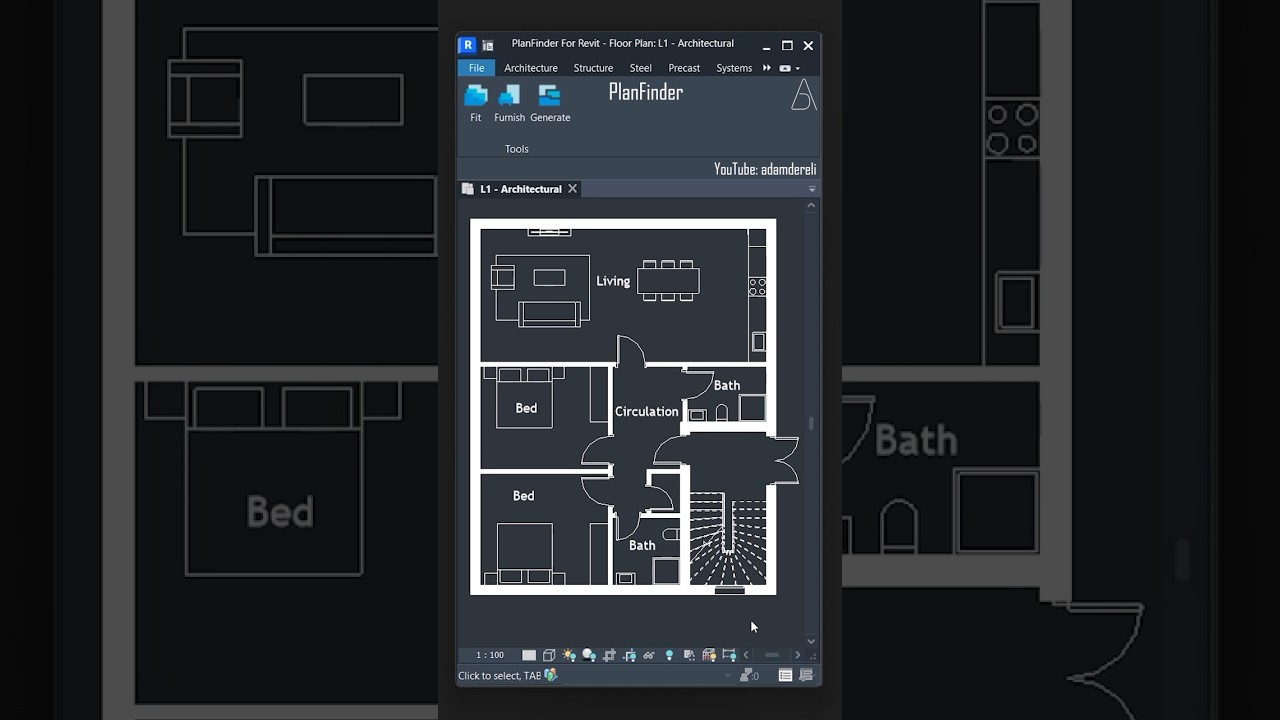1280x720 pixels.
Task: Switch to the Steel ribbon tab
Action: point(641,68)
